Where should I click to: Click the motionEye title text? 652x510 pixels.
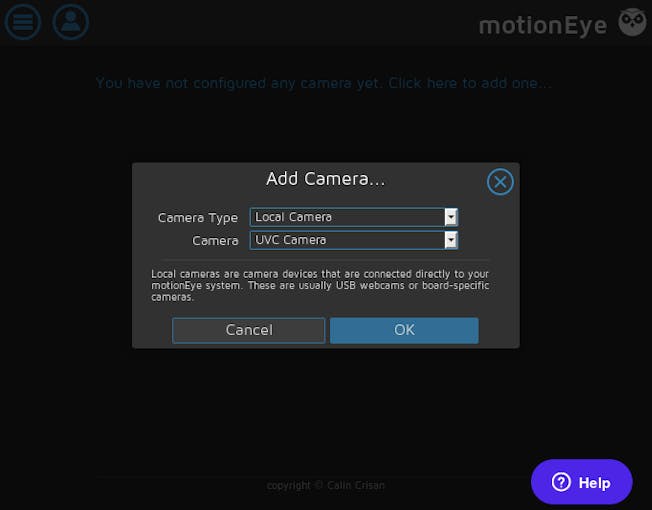[x=543, y=25]
